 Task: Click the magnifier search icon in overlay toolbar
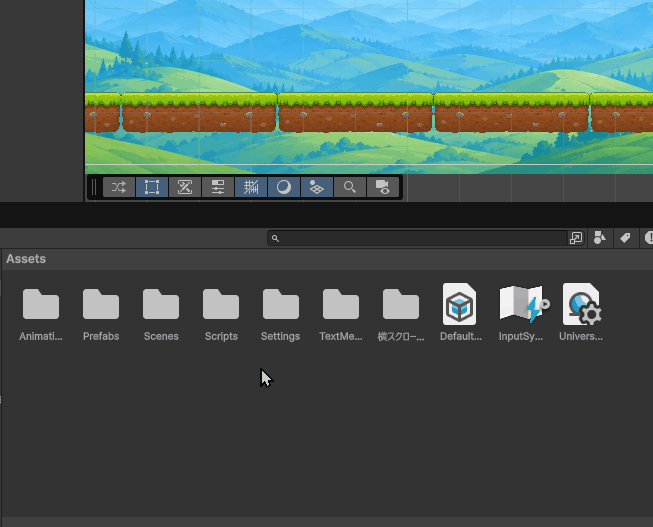[x=350, y=187]
